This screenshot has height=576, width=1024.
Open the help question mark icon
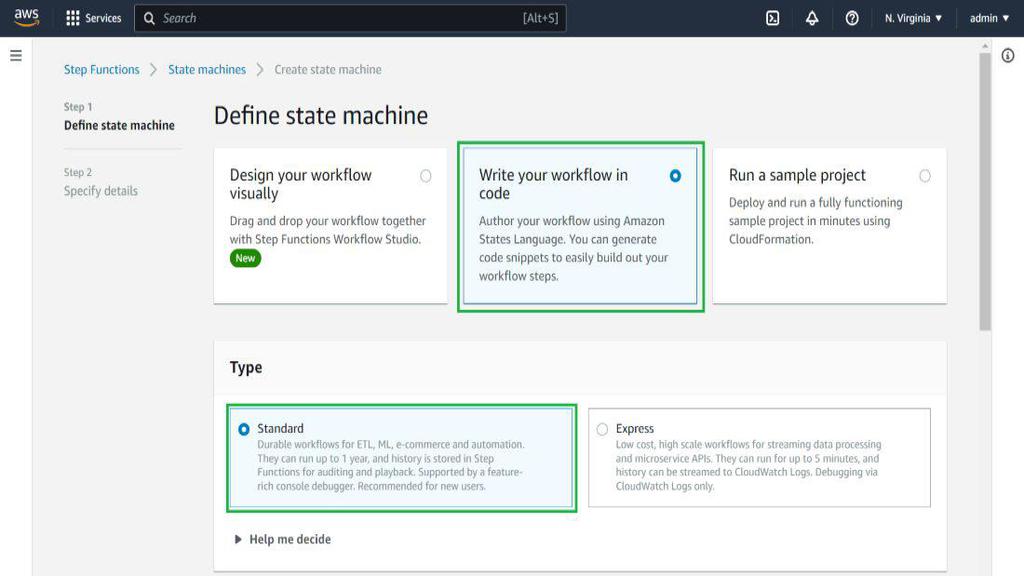pyautogui.click(x=852, y=18)
